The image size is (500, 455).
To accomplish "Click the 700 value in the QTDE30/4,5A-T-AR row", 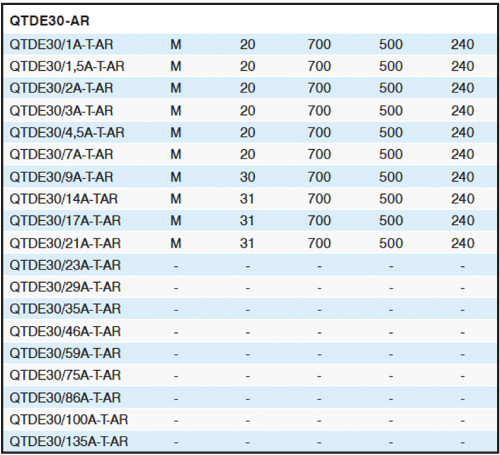I will coord(319,133).
